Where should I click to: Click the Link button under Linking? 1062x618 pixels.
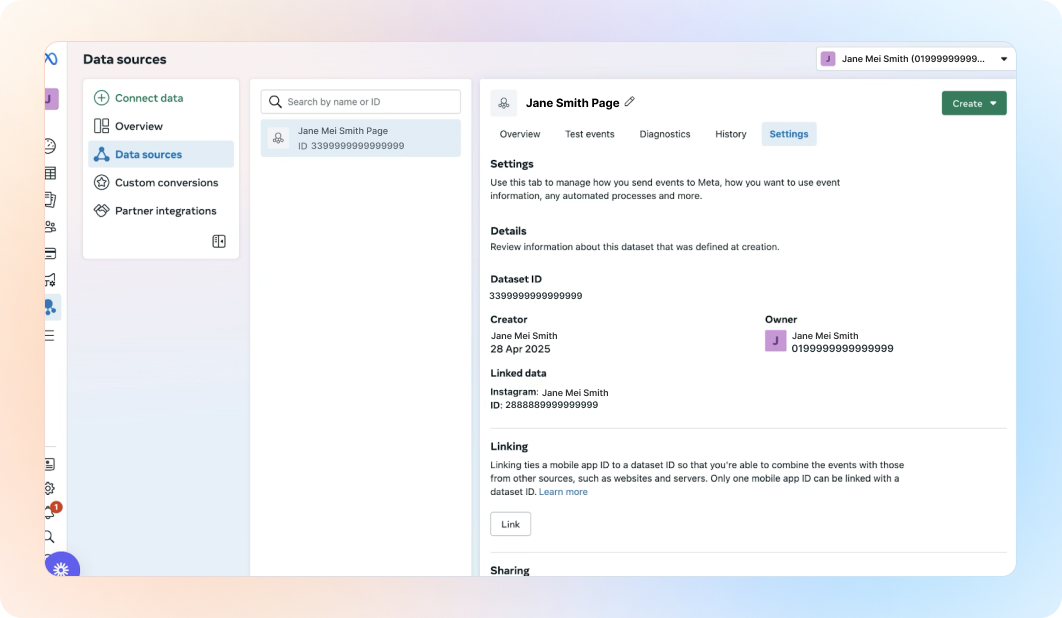pyautogui.click(x=511, y=524)
